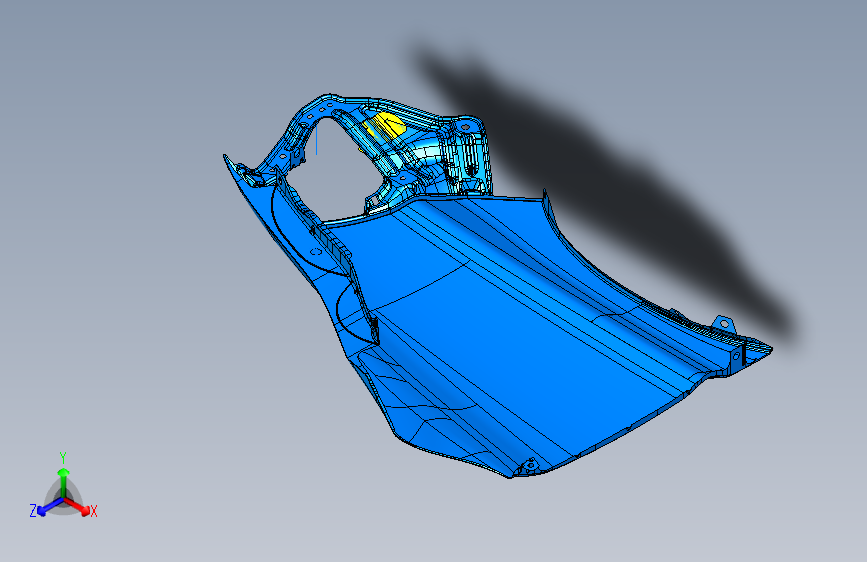Click the red X axis of the orientation triad

pos(79,507)
